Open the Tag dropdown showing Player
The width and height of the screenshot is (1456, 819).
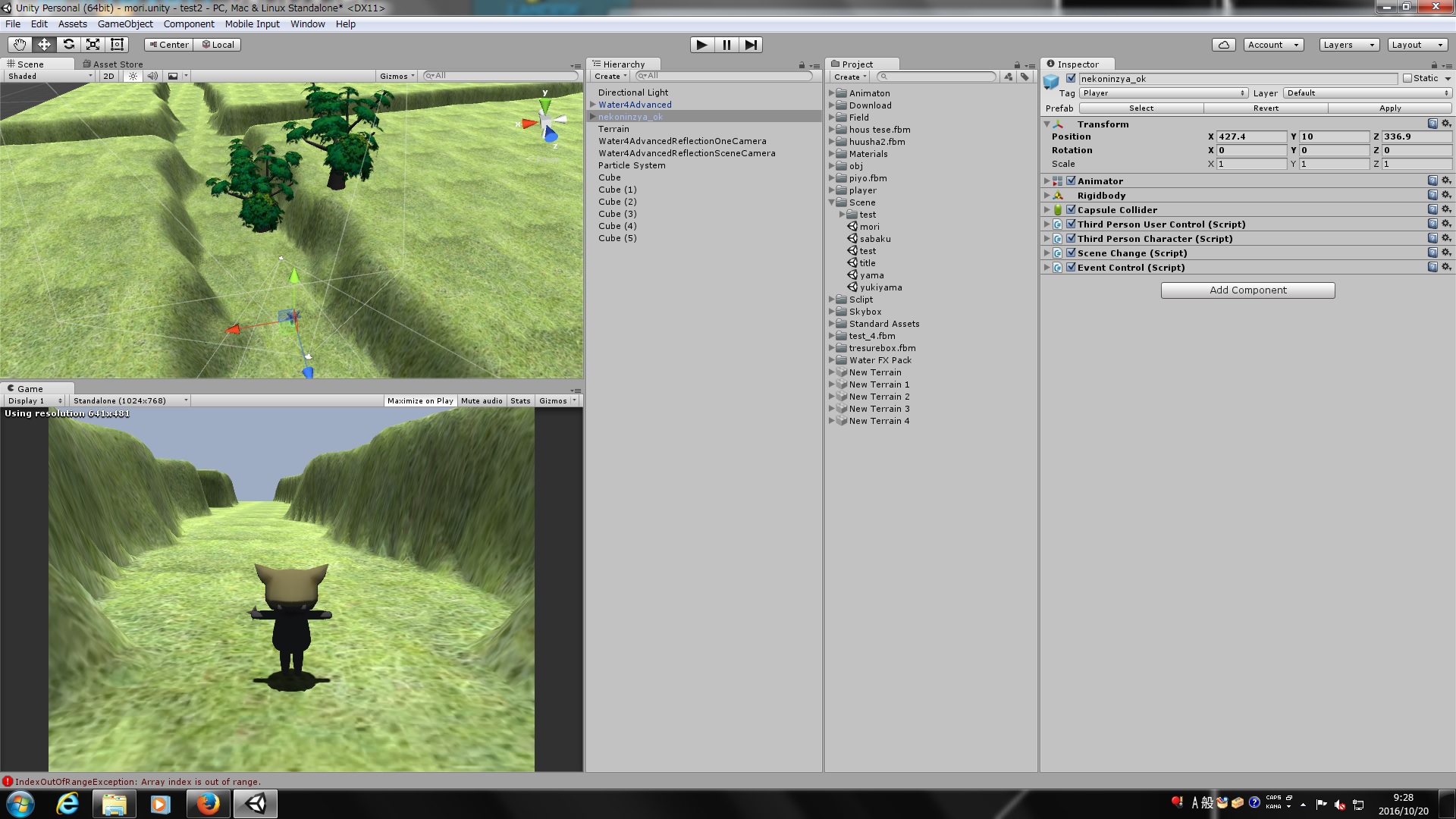click(x=1163, y=93)
